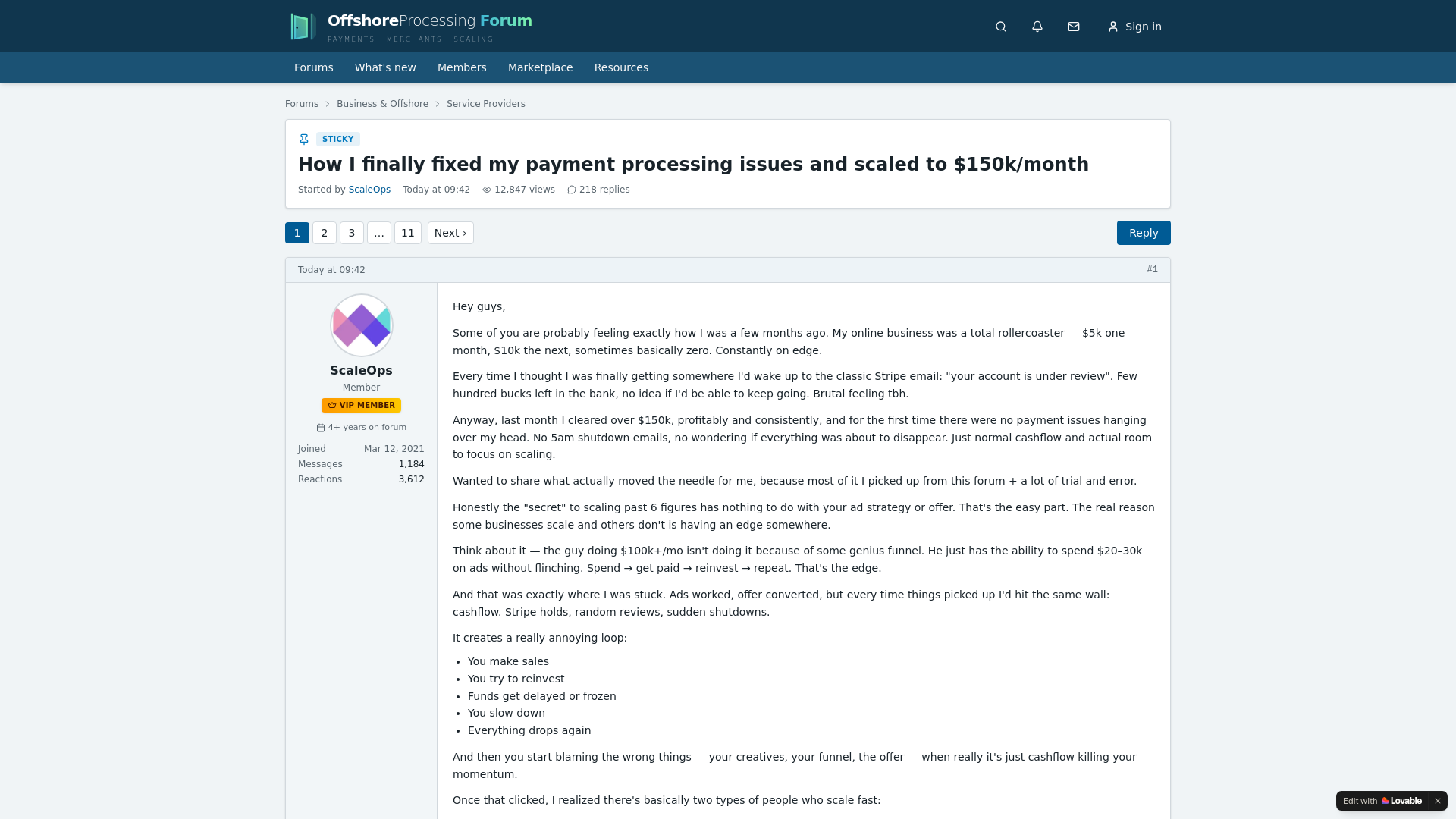Click the Next page button

[450, 233]
